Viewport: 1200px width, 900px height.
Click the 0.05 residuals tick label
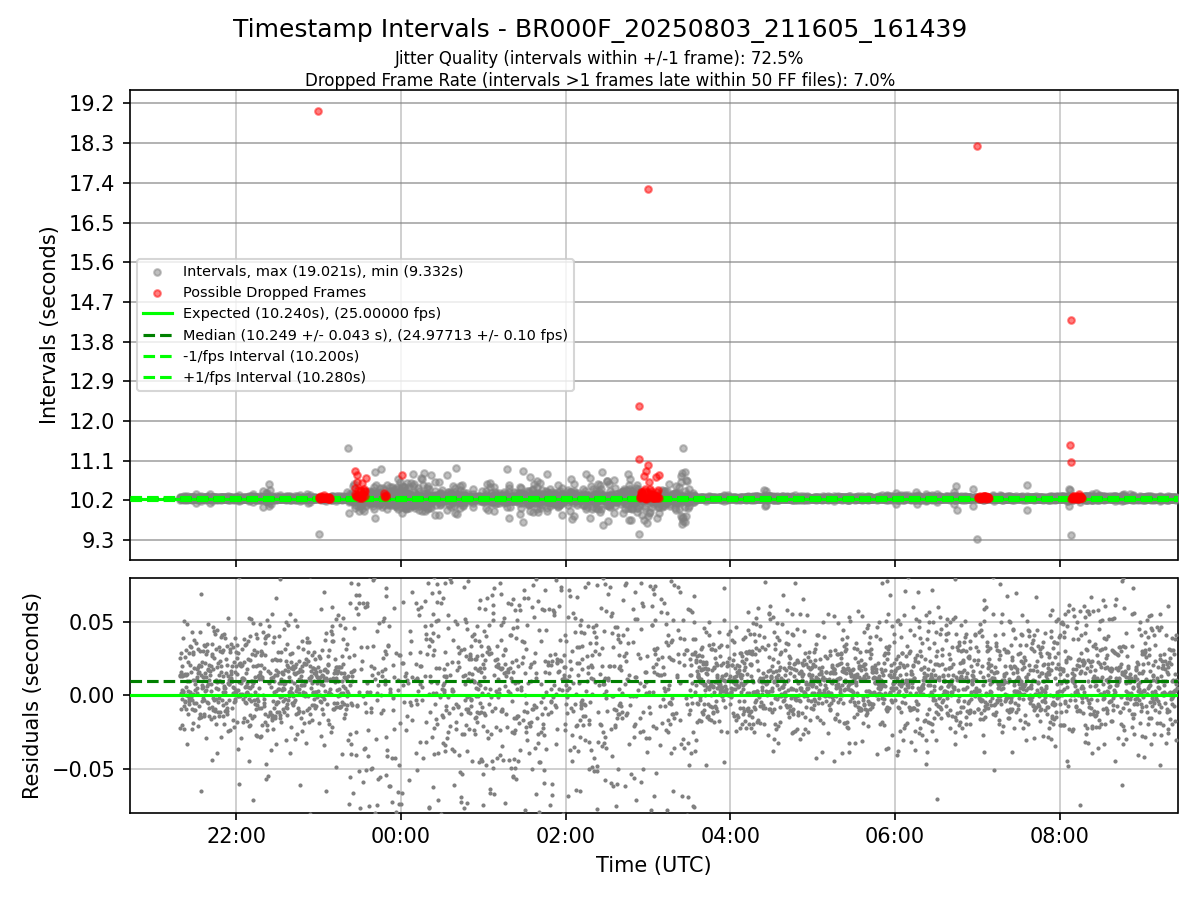pyautogui.click(x=95, y=622)
